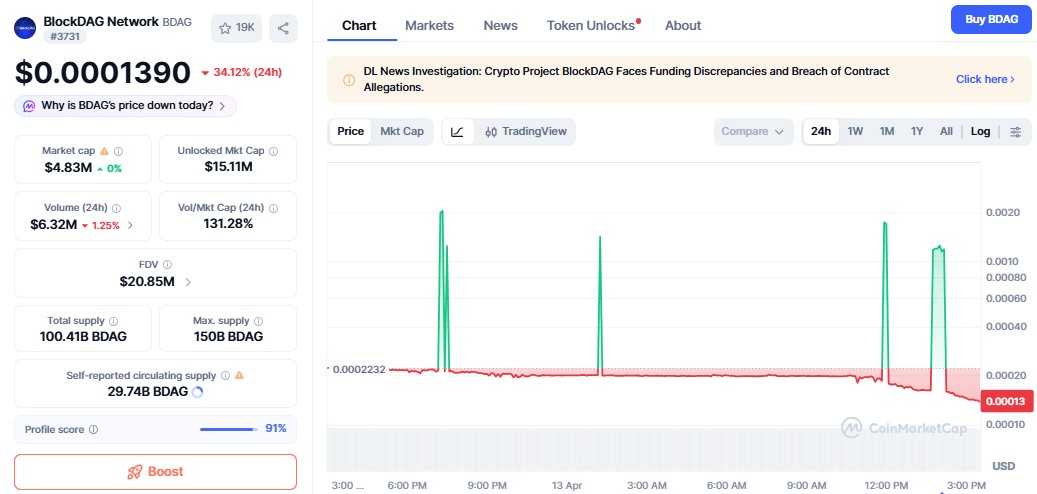Viewport: 1037px width, 494px height.
Task: Click the 0.0020 top price axis label
Action: coord(1002,213)
